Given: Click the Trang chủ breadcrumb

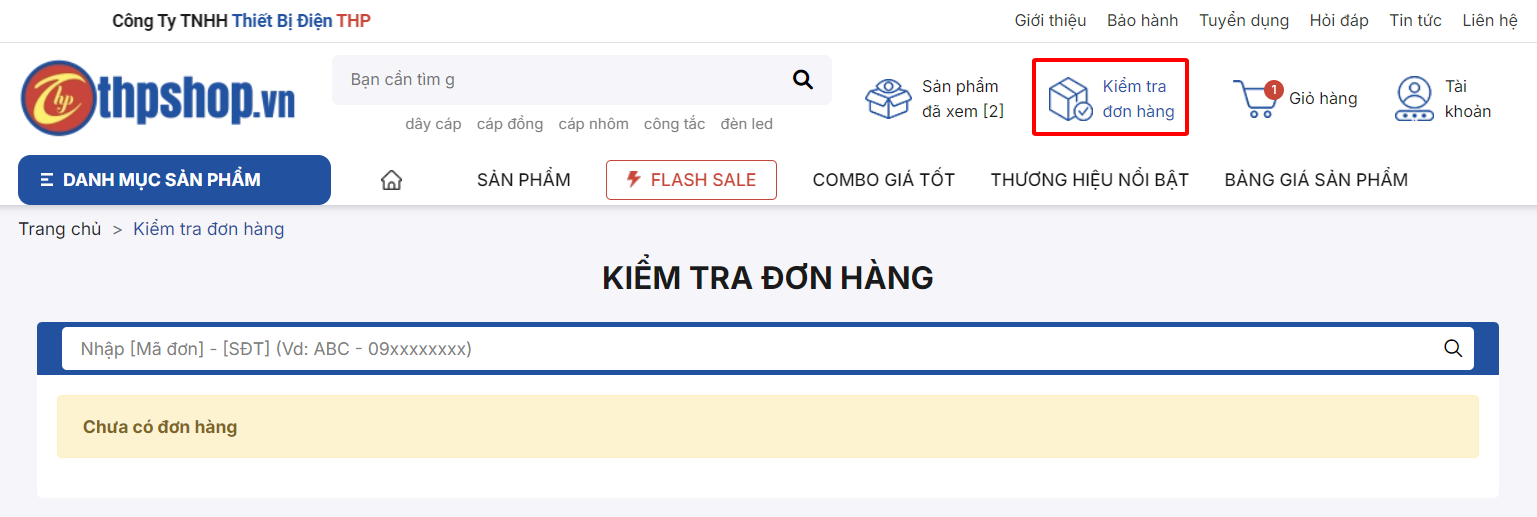Looking at the screenshot, I should [60, 229].
